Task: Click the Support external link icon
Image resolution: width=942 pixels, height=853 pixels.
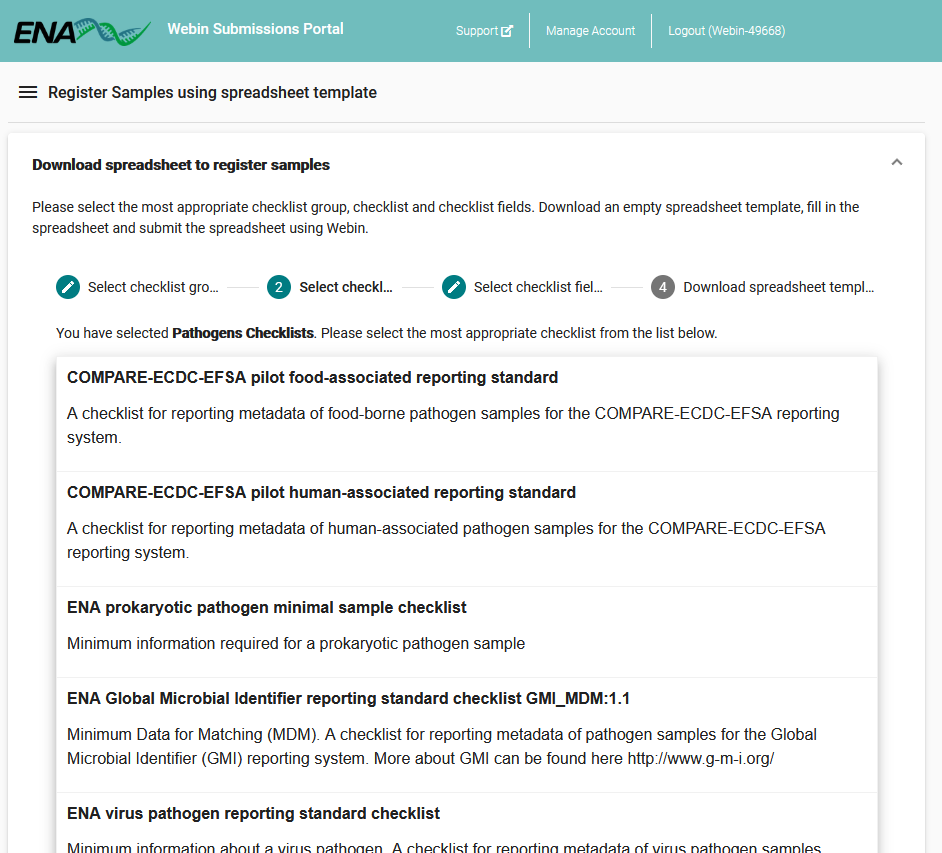Action: [507, 31]
